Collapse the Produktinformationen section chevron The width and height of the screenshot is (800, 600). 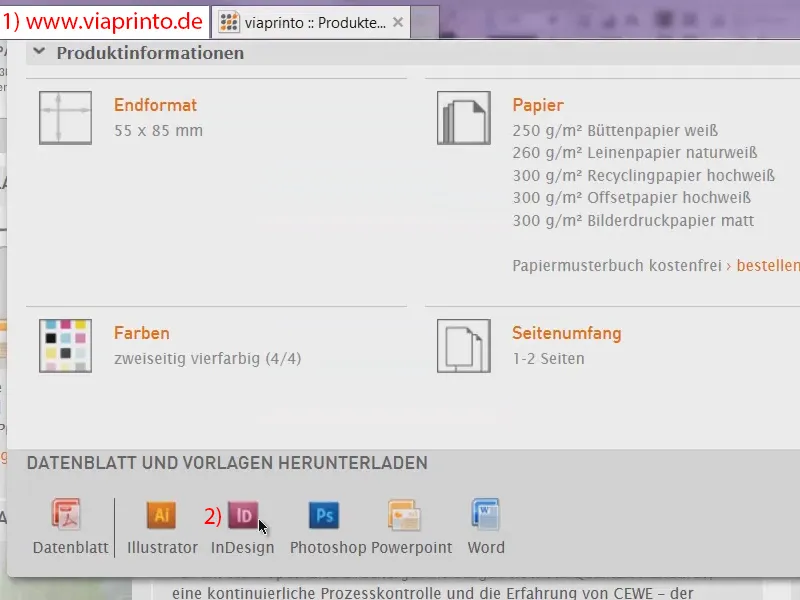click(39, 52)
